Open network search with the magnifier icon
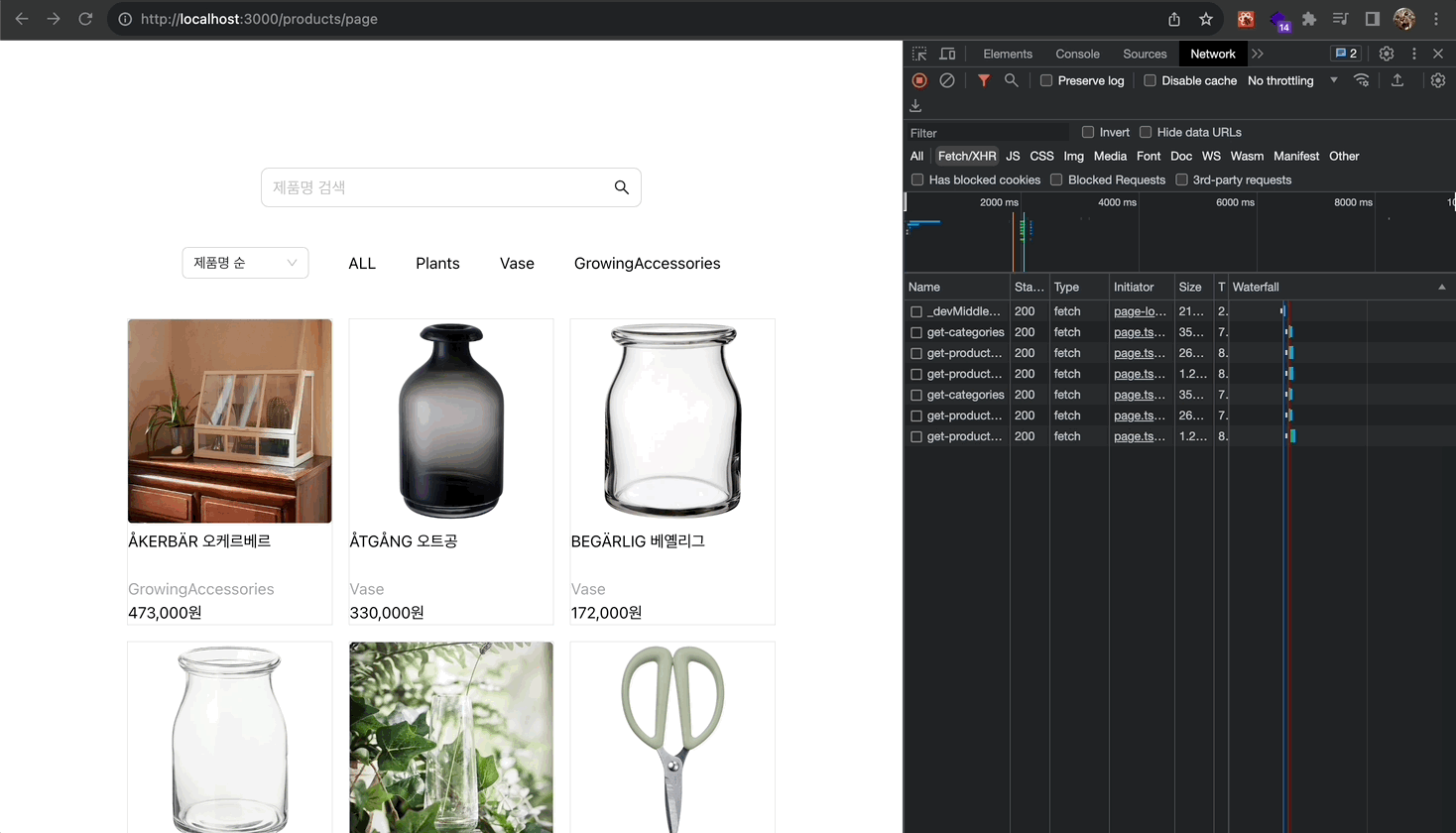This screenshot has width=1456, height=833. click(1011, 80)
